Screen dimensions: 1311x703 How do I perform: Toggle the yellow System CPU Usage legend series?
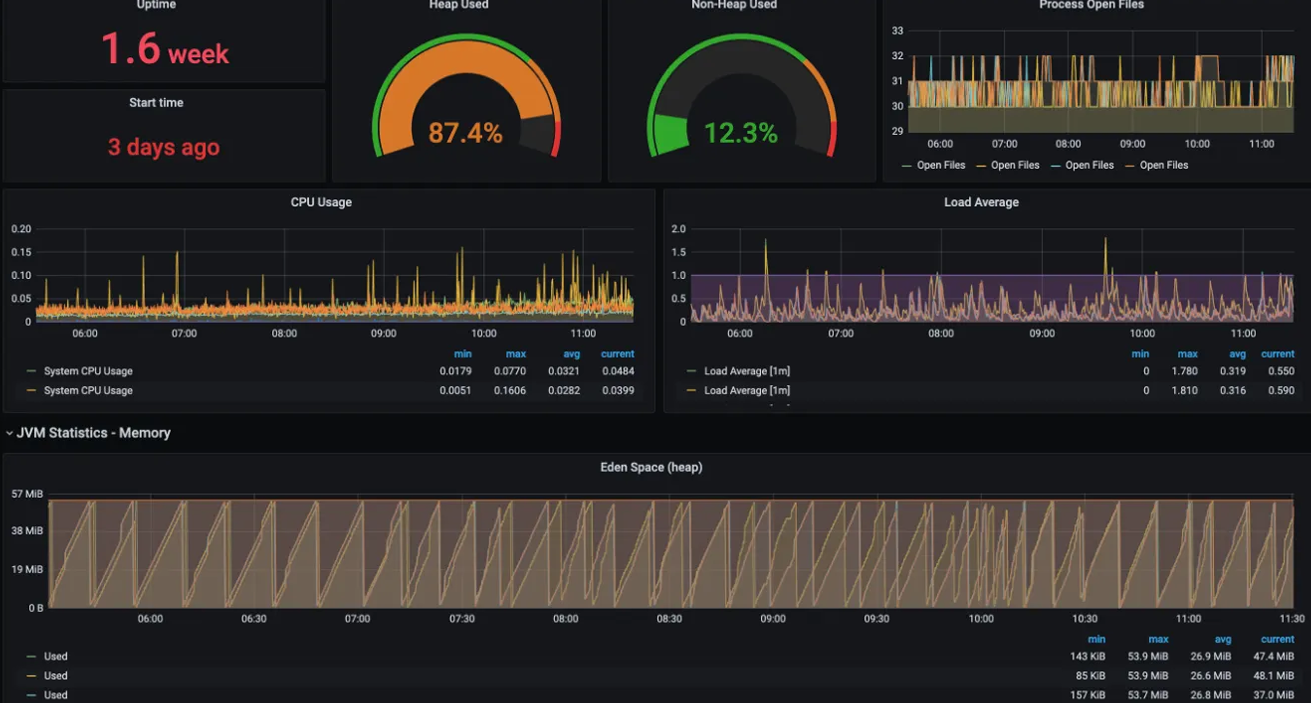[88, 390]
